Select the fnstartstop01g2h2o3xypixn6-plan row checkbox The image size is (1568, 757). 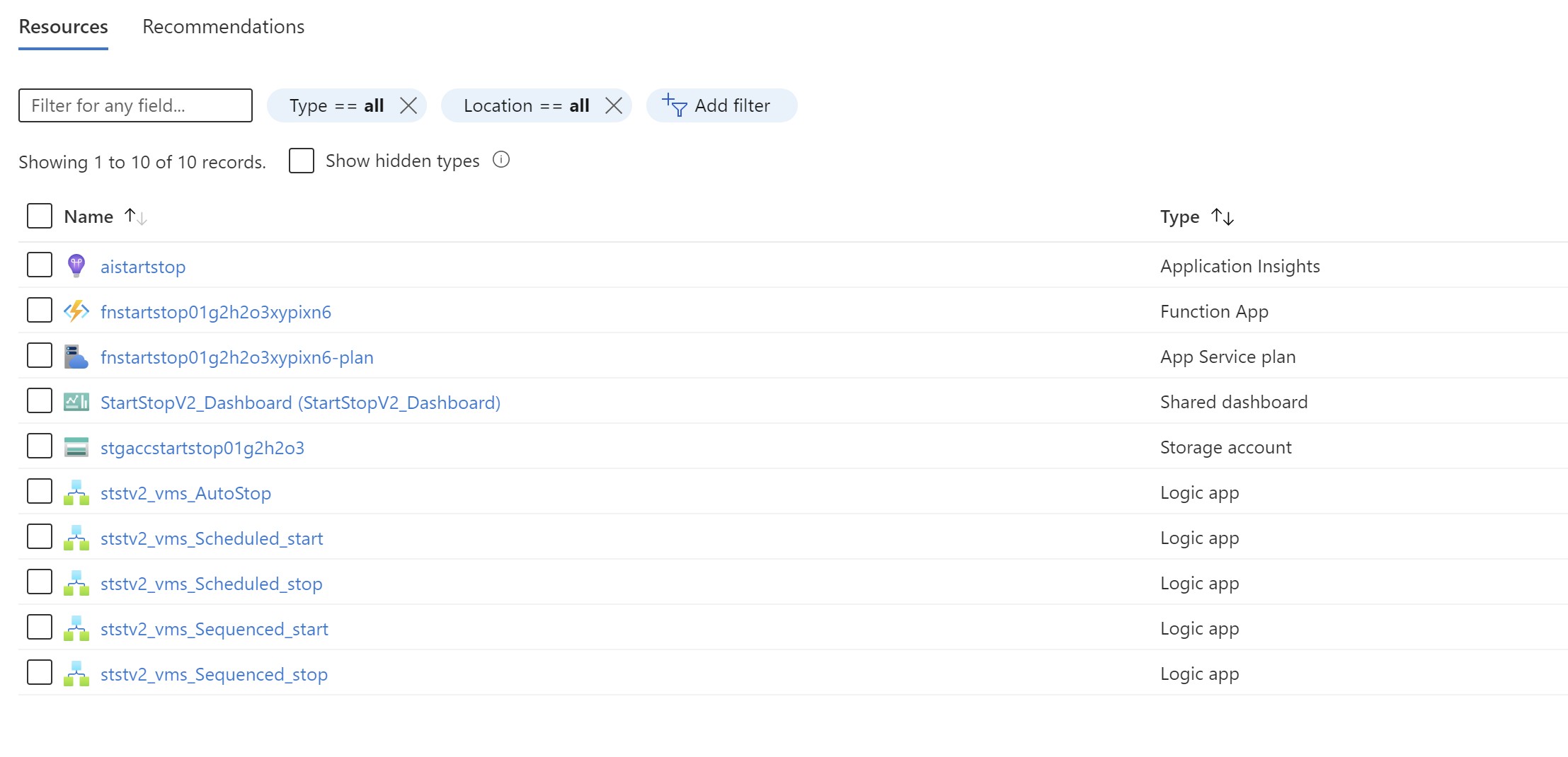(x=40, y=355)
